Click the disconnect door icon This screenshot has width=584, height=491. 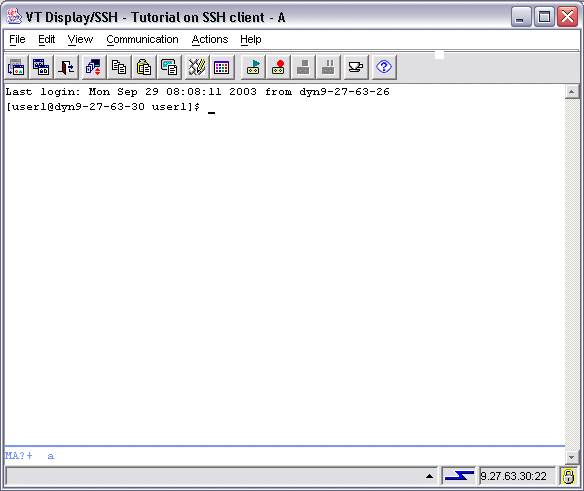click(x=66, y=67)
